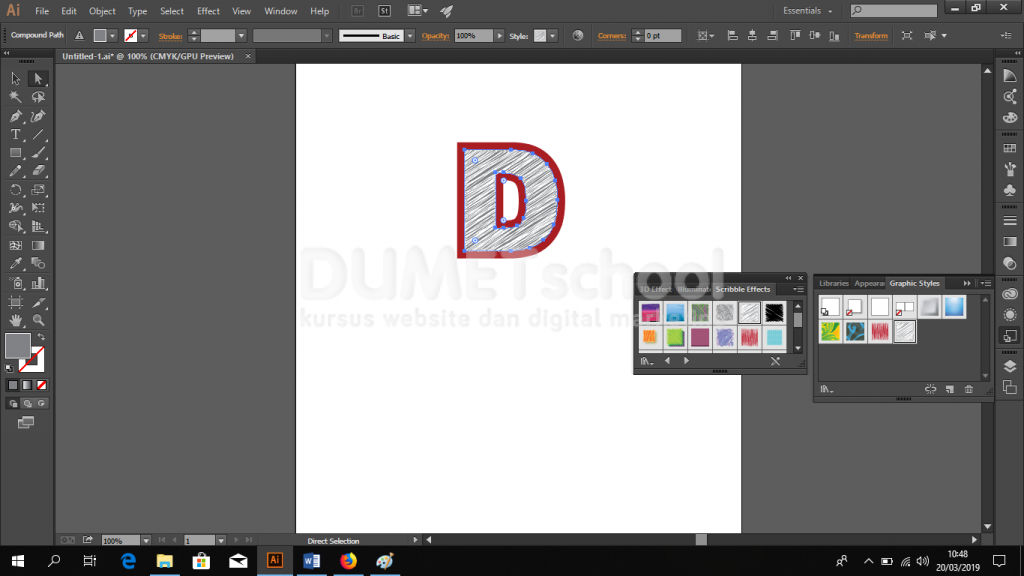The image size is (1024, 576).
Task: Select the Eraser tool
Action: 38,171
